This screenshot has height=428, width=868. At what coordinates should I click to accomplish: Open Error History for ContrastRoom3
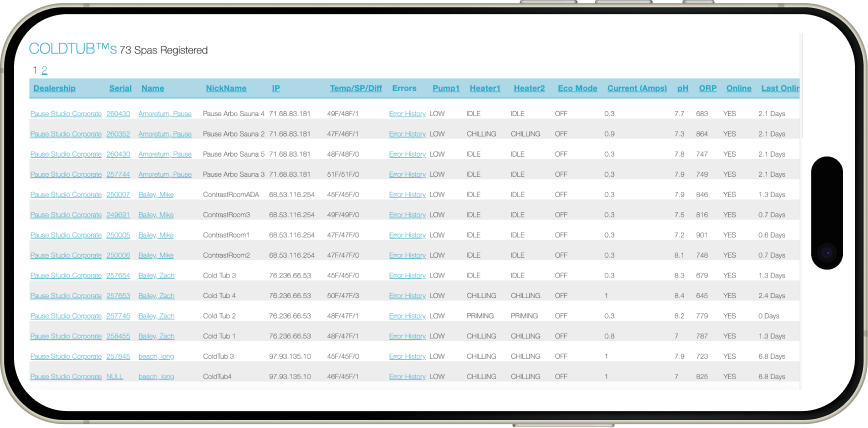click(x=407, y=215)
